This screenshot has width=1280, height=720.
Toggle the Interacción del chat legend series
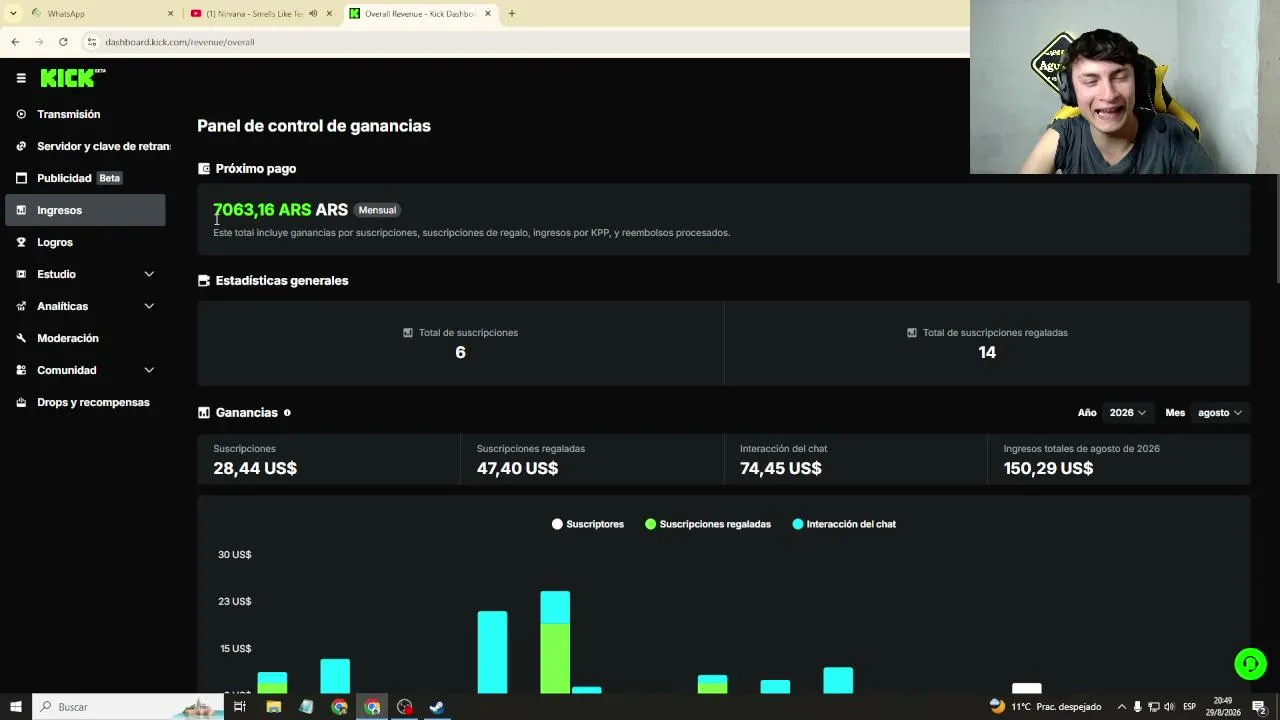(844, 524)
